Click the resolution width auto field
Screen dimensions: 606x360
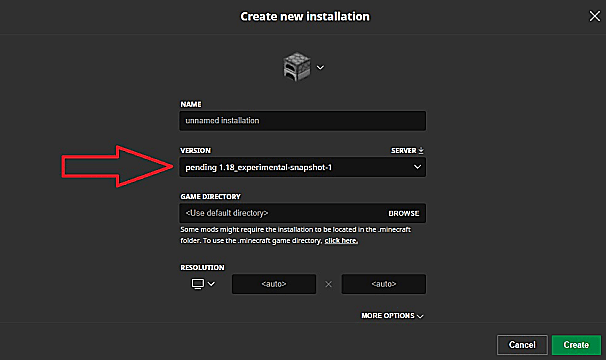point(274,284)
